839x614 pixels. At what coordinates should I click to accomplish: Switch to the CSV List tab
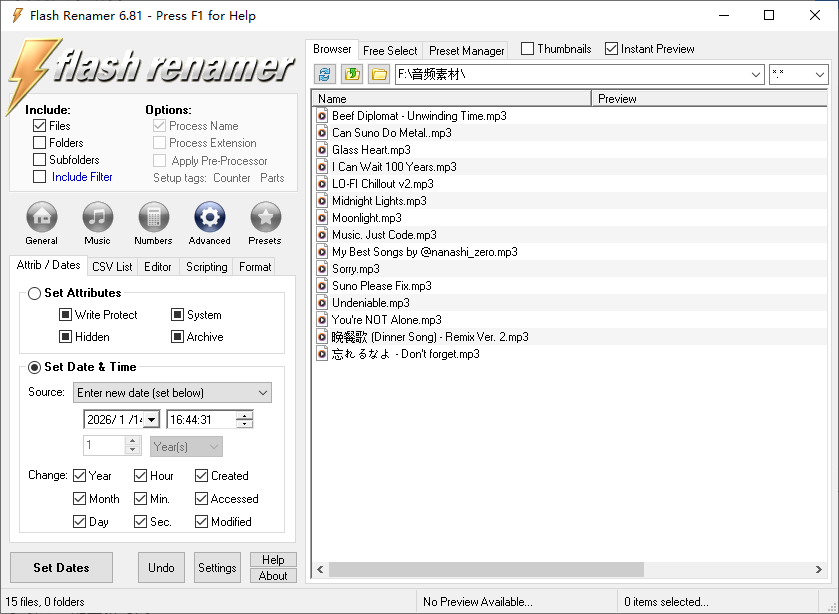pos(112,267)
